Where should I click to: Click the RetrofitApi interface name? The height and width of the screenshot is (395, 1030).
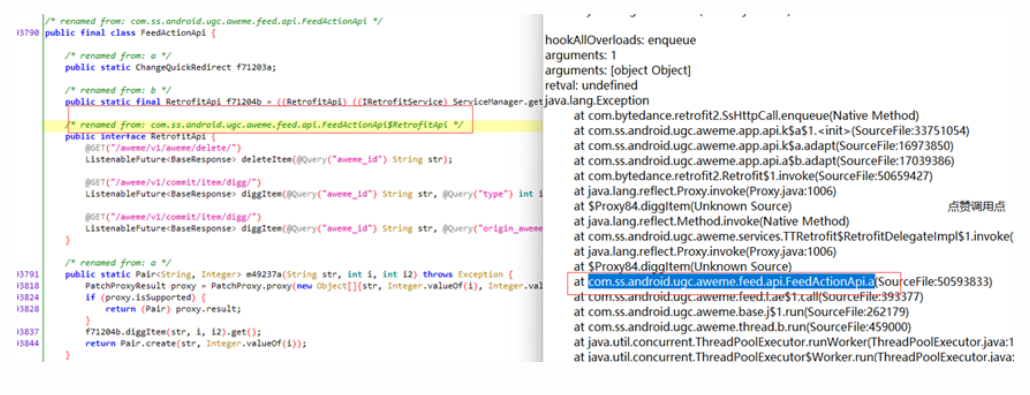179,137
